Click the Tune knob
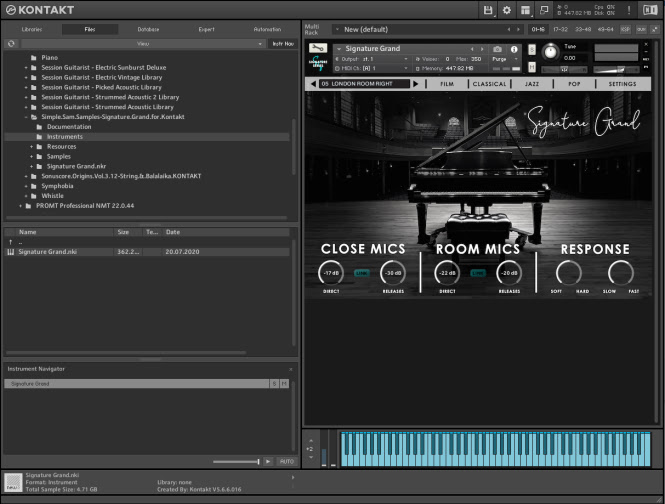 pos(550,52)
